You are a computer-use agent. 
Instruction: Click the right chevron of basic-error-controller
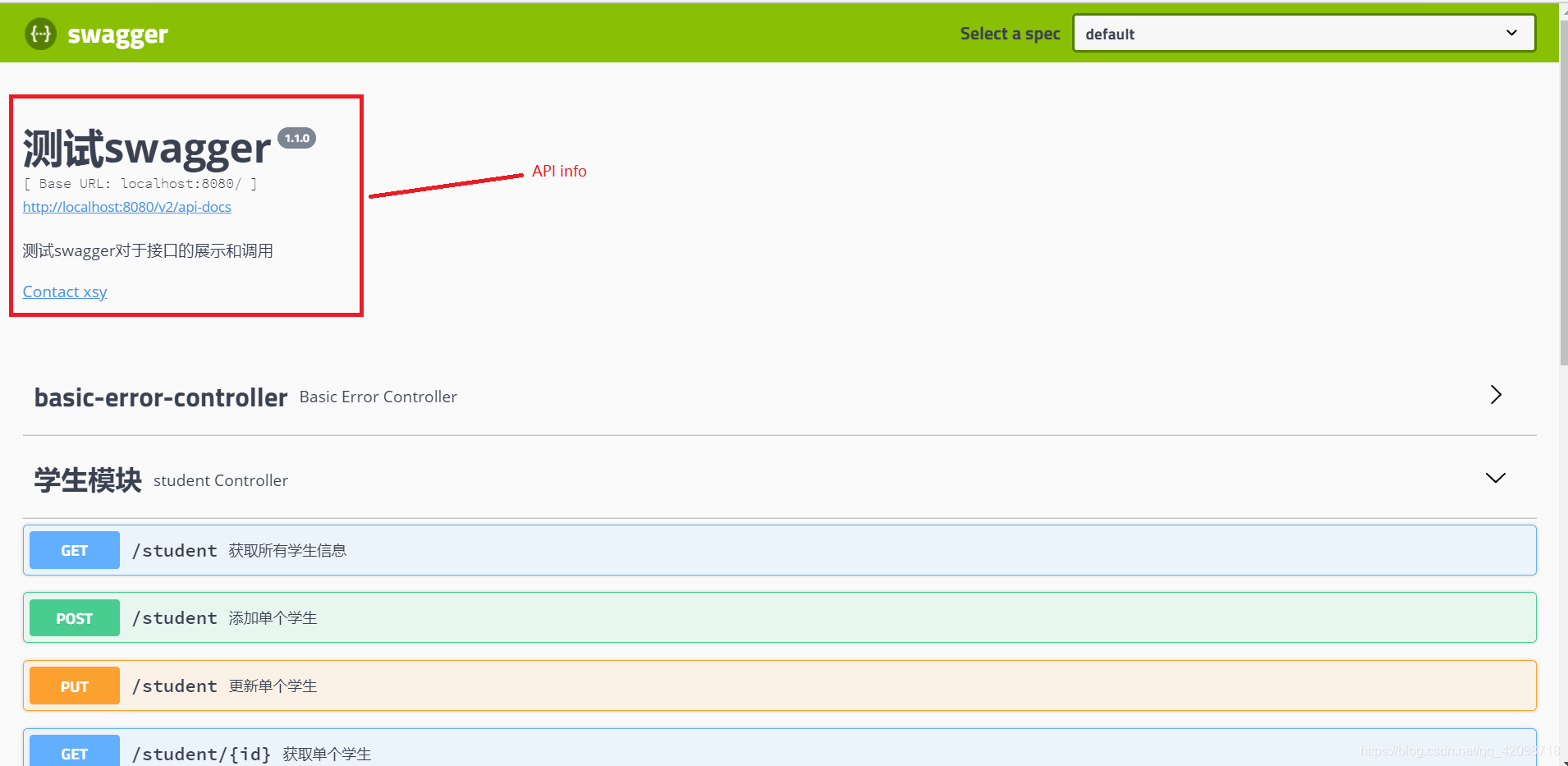coord(1496,395)
